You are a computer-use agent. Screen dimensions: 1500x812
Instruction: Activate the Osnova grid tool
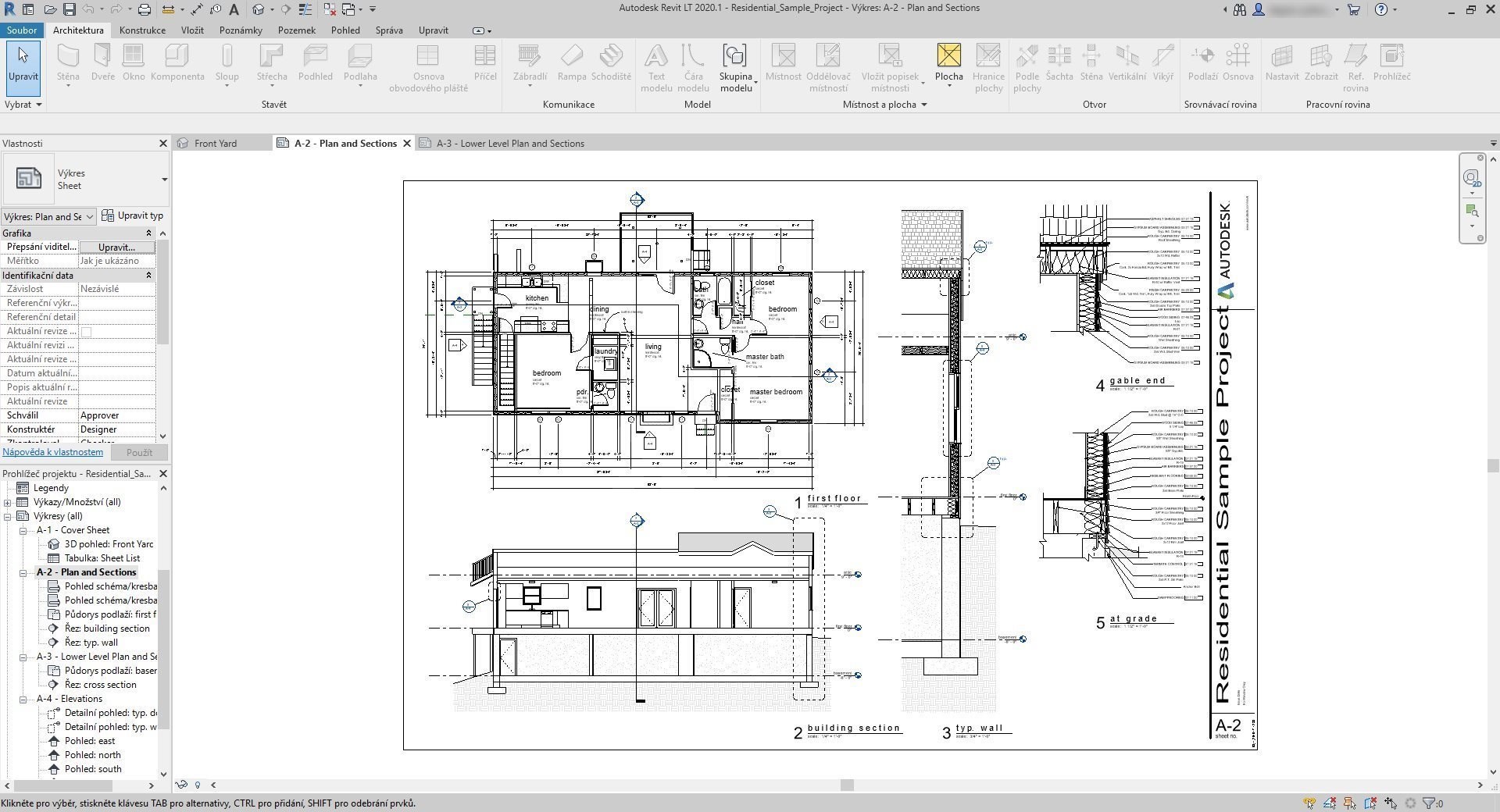pos(1238,63)
